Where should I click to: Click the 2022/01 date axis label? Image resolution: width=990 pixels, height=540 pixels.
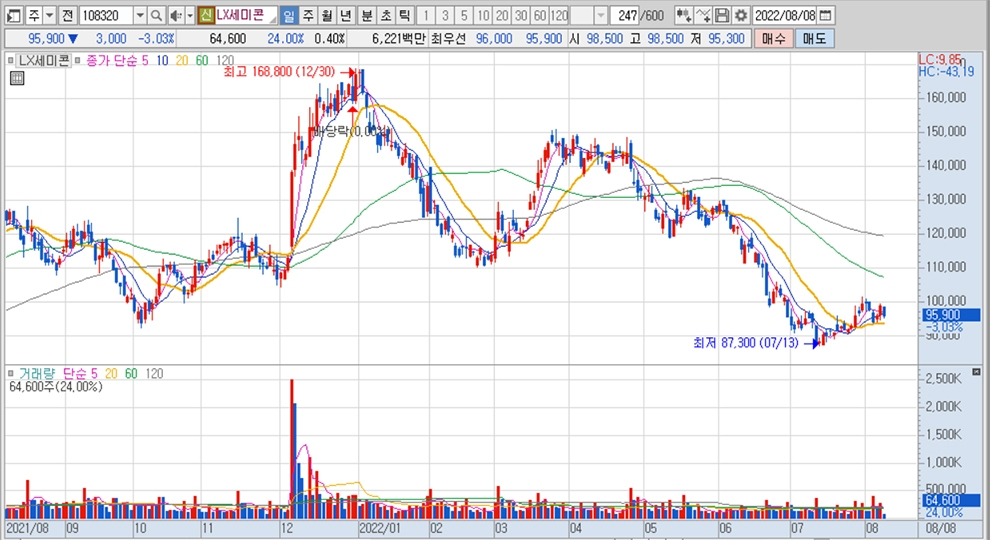click(x=379, y=528)
